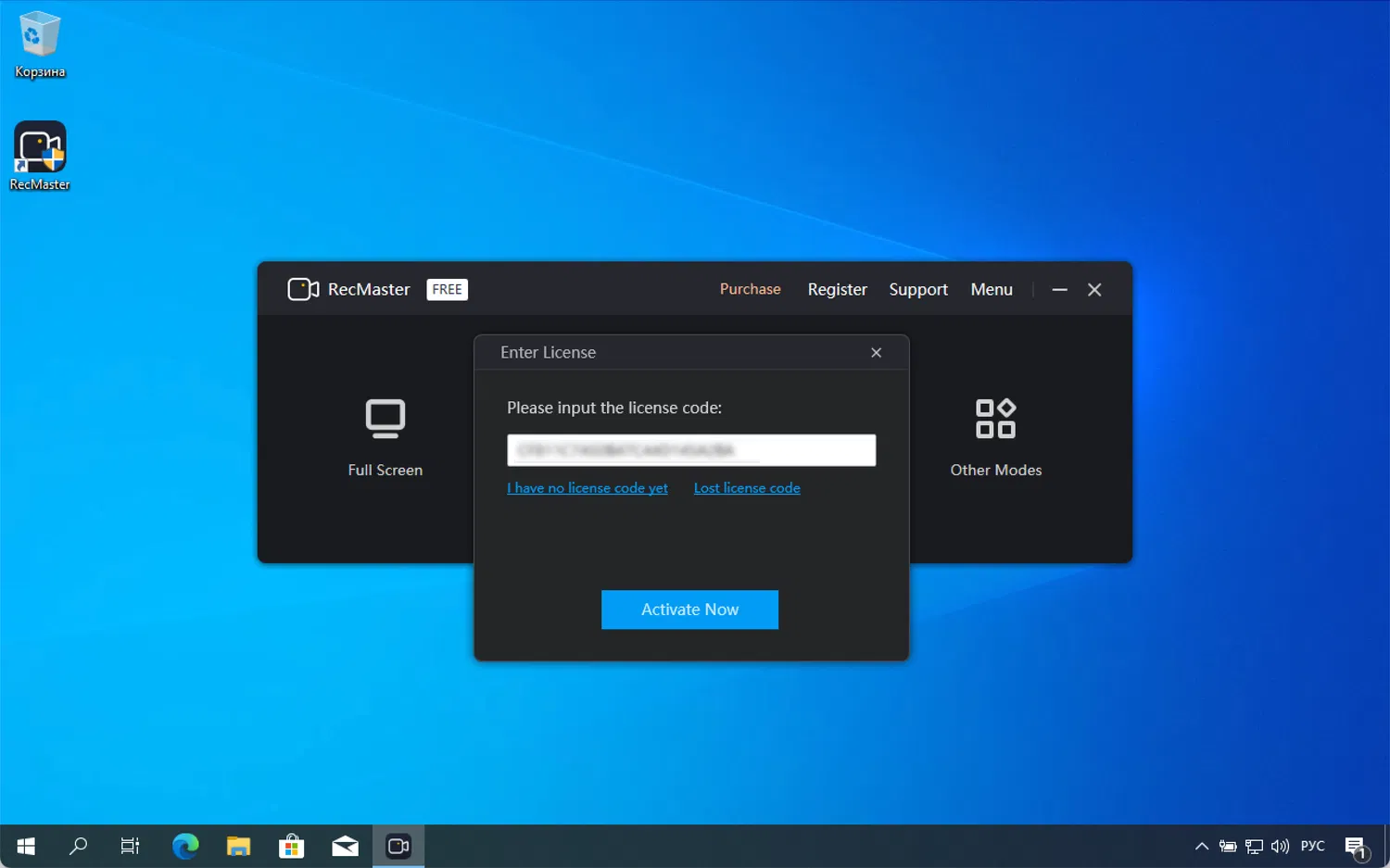Screen dimensions: 1390x868
Task: Click the volume icon in the system tray
Action: 1280,846
